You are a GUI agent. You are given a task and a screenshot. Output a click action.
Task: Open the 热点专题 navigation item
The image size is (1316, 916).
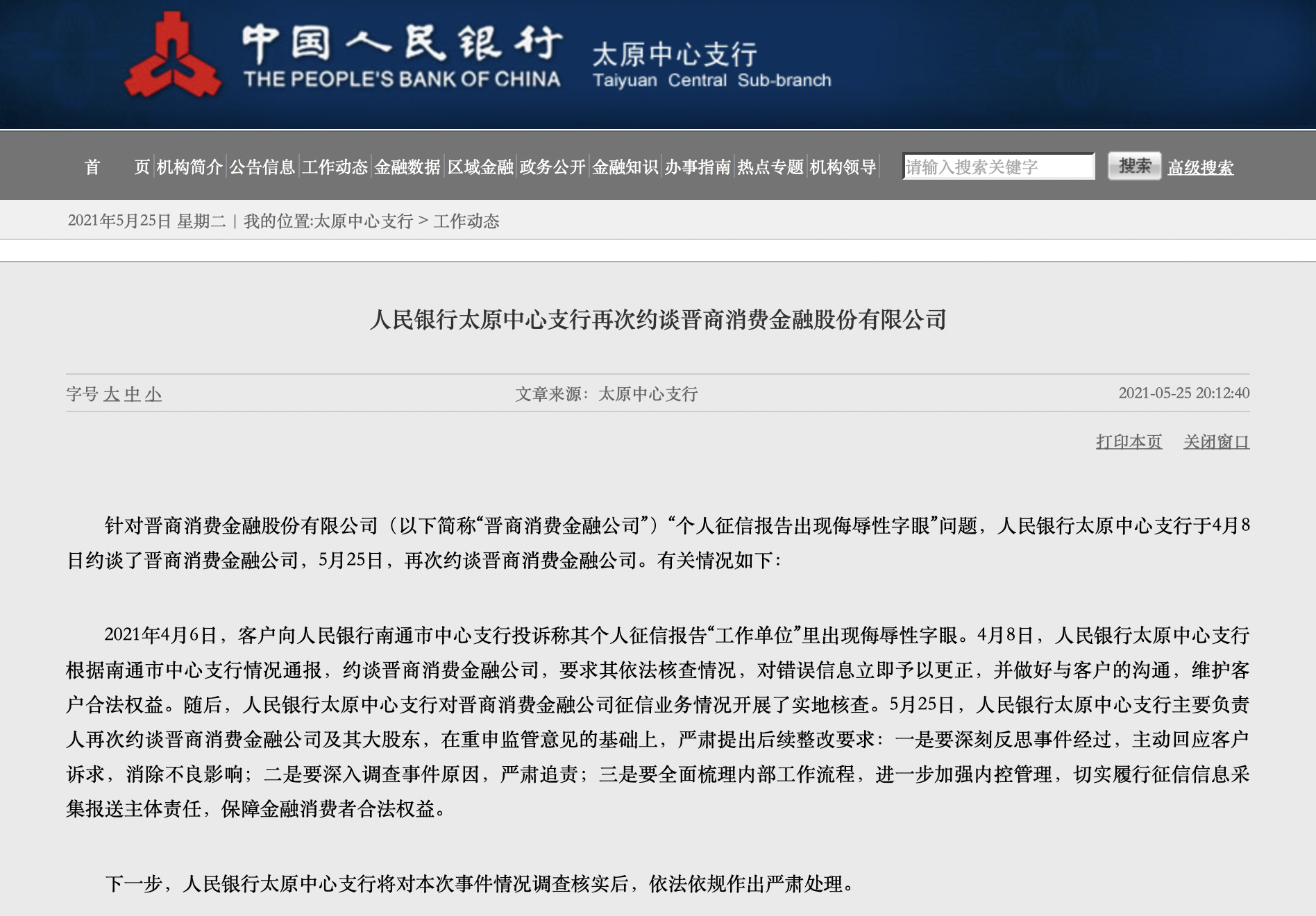tap(770, 167)
